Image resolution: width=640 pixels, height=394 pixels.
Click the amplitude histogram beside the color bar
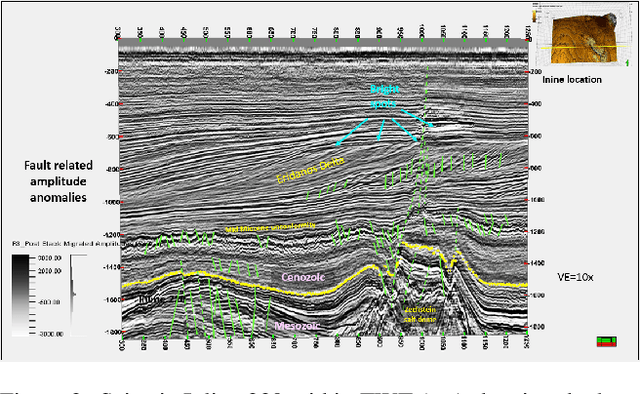coord(78,295)
